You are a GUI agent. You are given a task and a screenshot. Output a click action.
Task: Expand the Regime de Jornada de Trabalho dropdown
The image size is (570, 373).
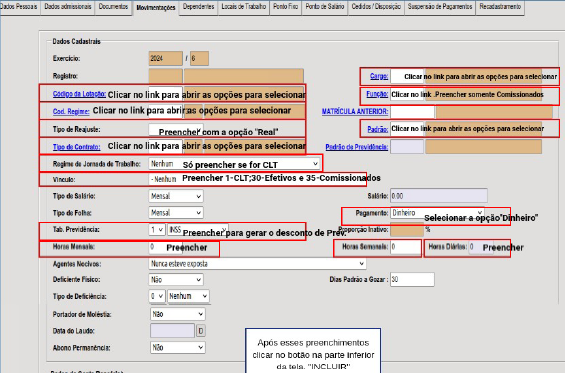(x=234, y=164)
